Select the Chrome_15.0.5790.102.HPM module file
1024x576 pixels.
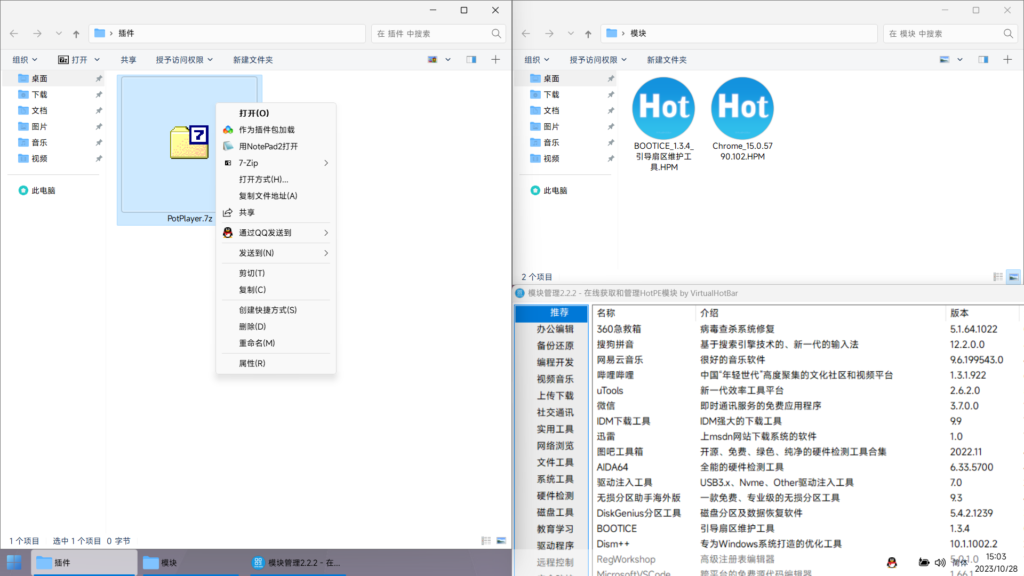tap(743, 120)
